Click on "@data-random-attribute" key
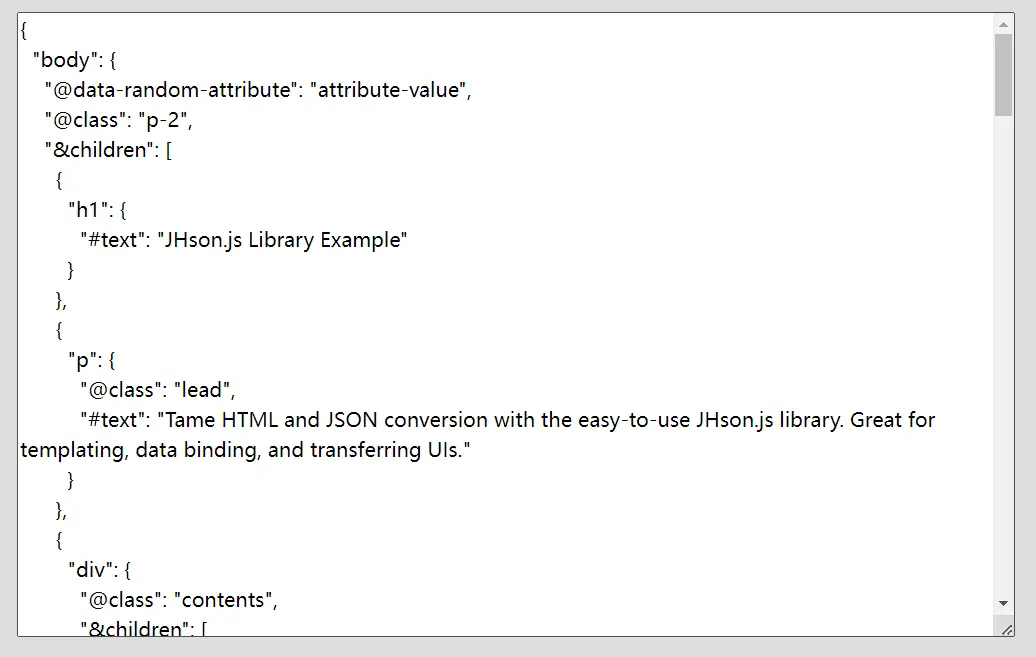This screenshot has height=657, width=1036. (173, 90)
